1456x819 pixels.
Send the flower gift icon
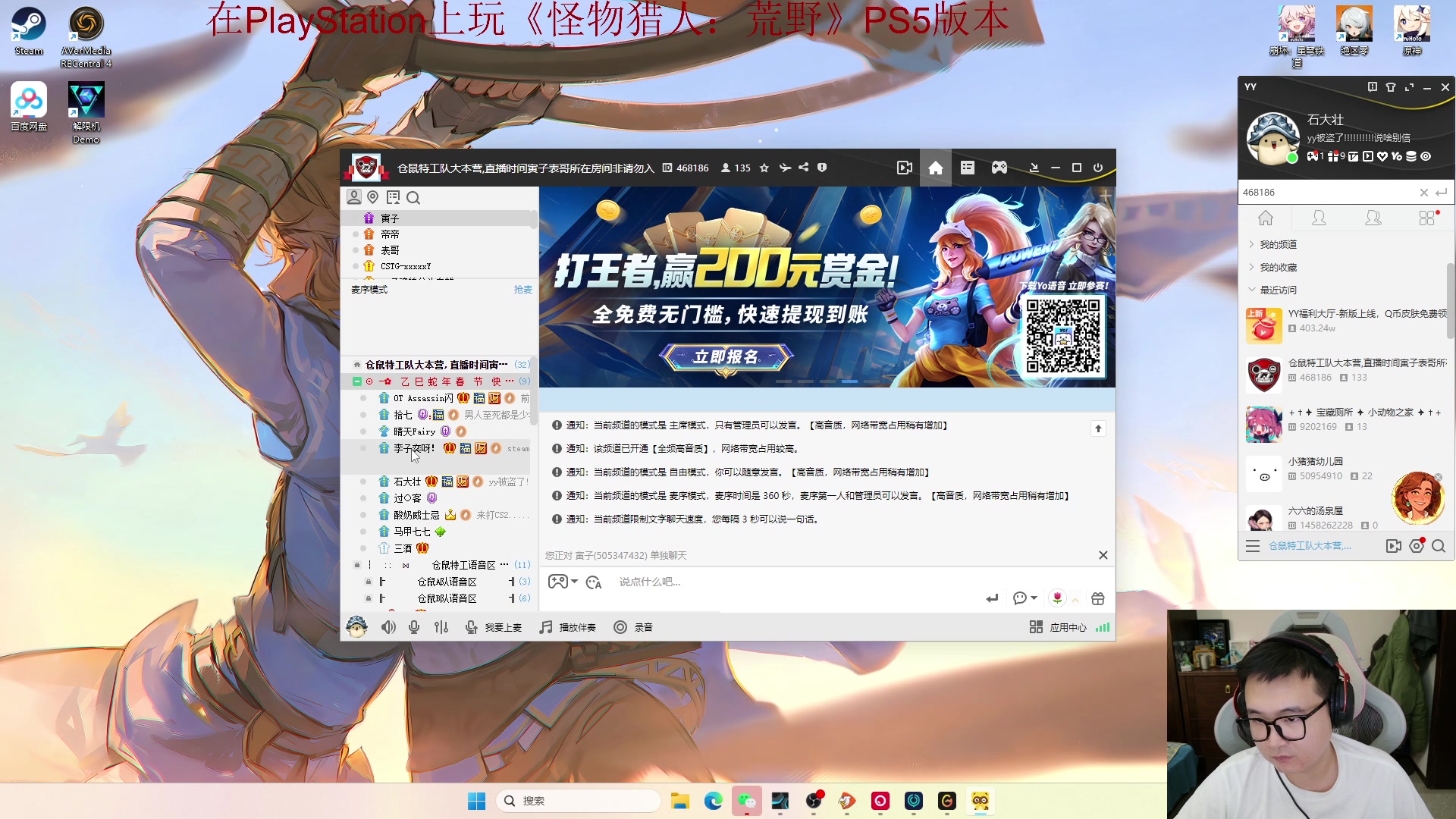tap(1057, 598)
